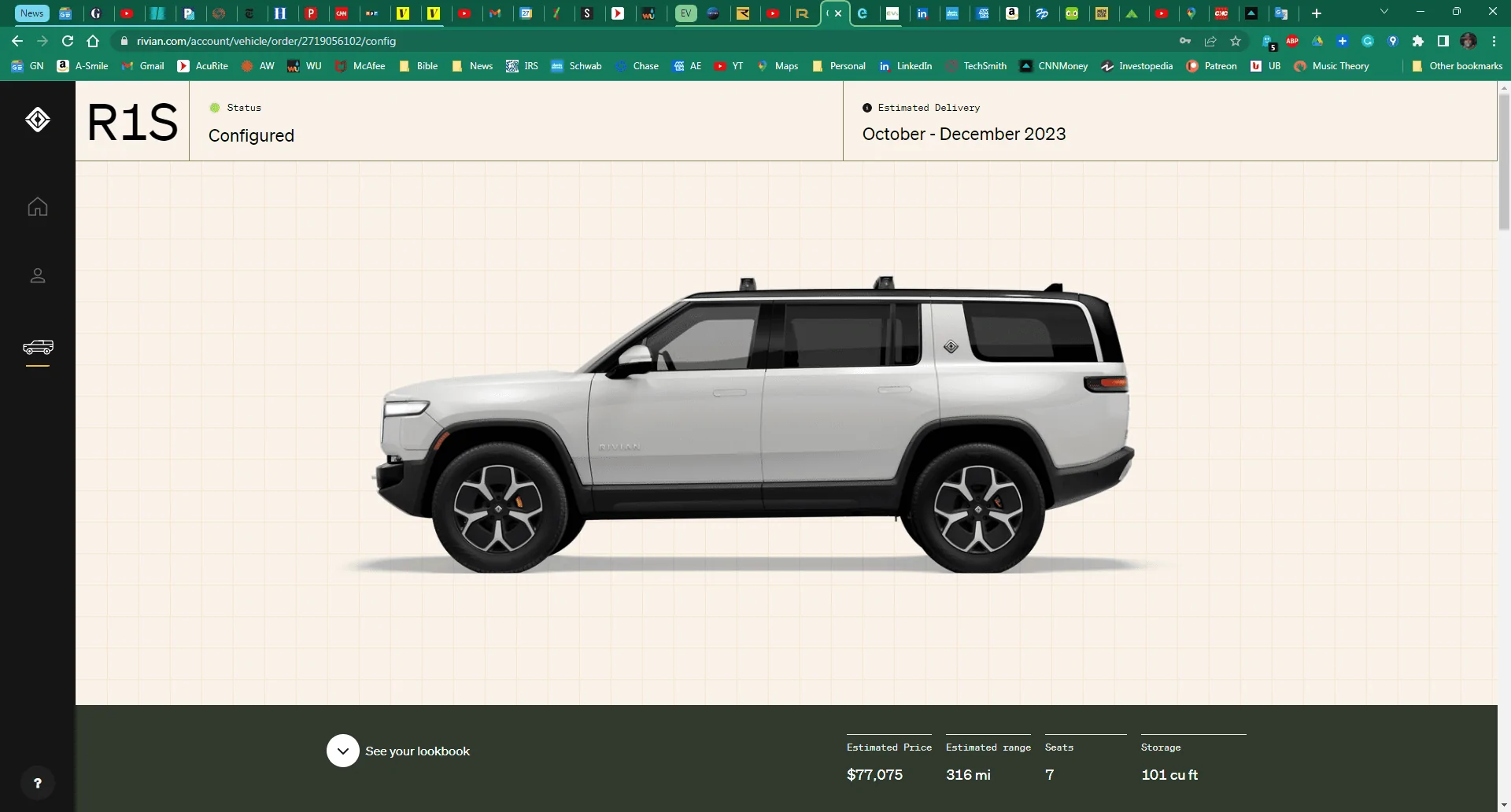Click the October - December 2023 delivery text
Screen dimensions: 1511x812
coord(964,134)
